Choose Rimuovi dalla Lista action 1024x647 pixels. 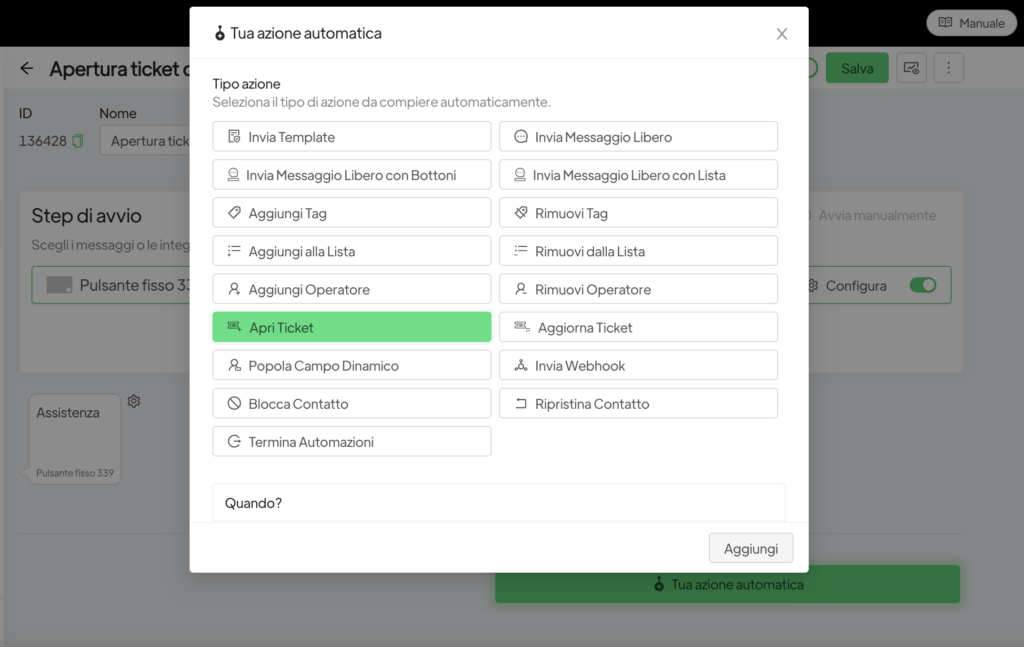click(638, 251)
